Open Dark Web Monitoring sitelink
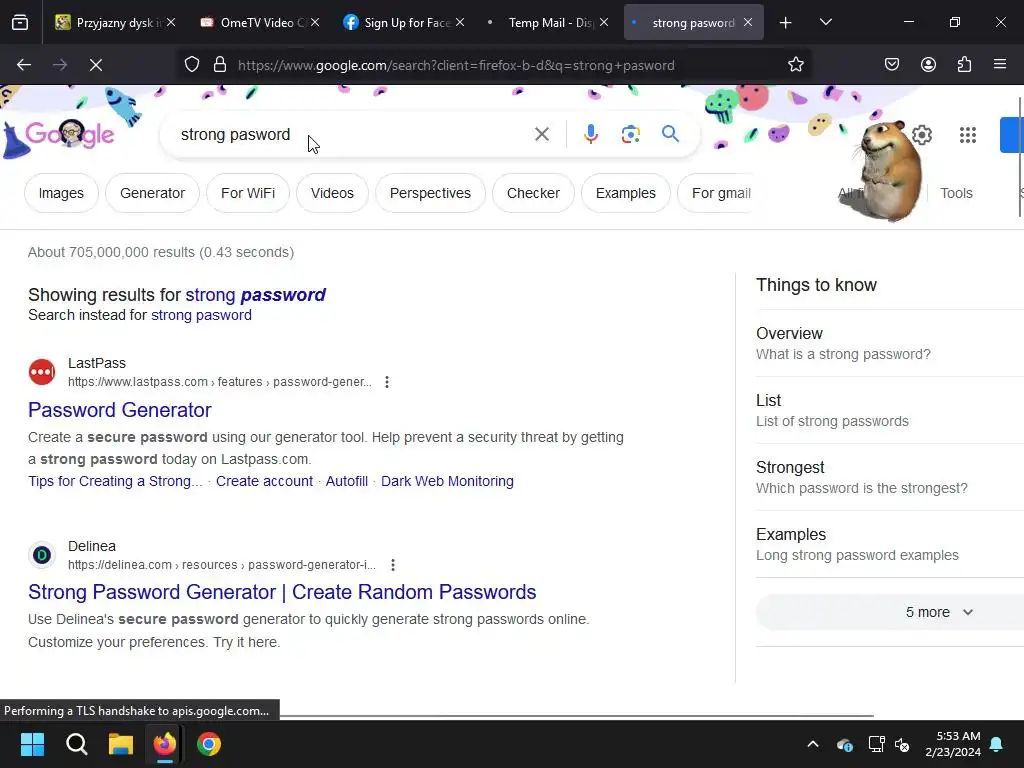 click(447, 481)
